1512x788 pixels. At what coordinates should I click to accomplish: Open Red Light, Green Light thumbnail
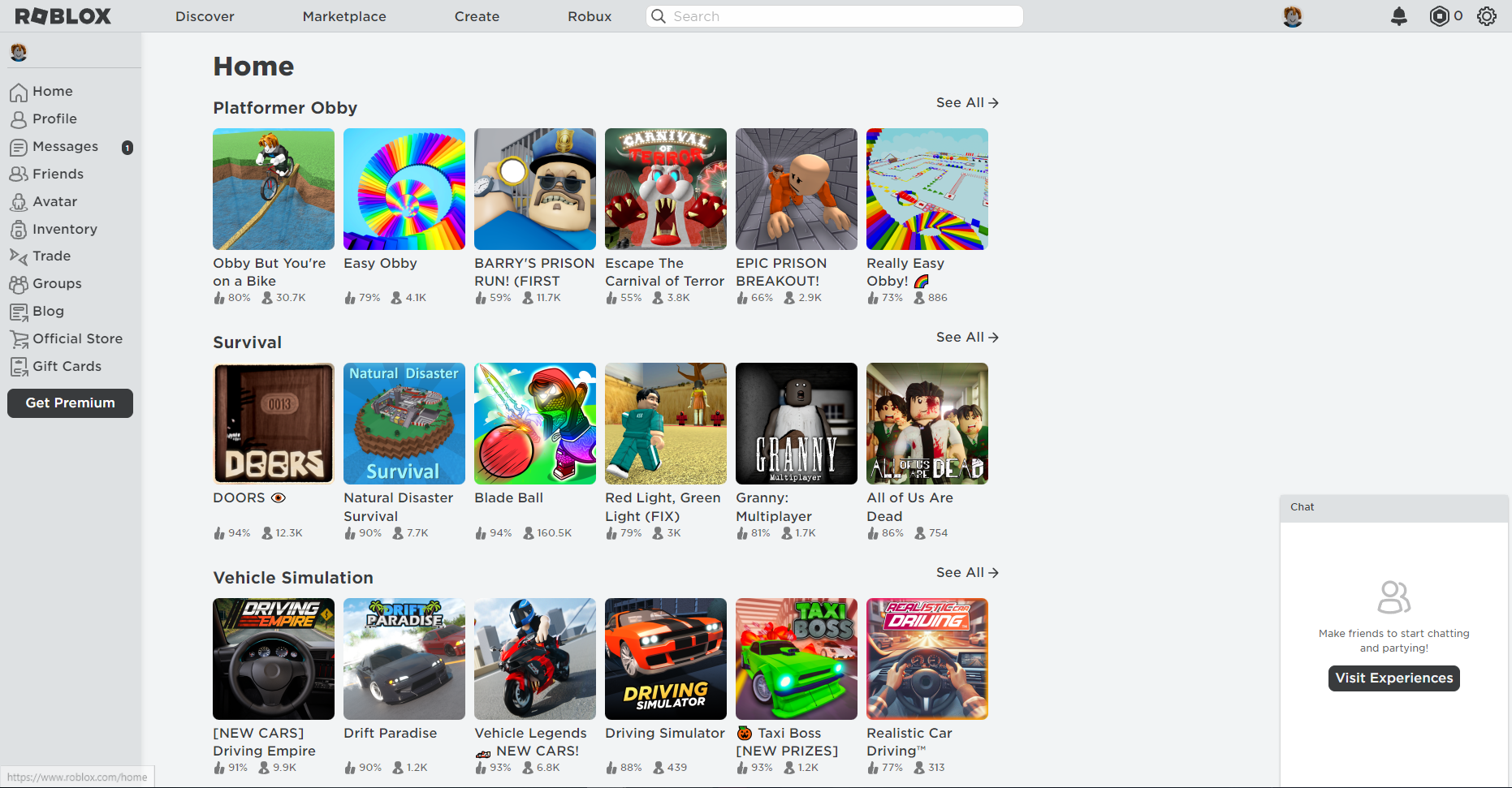point(666,424)
